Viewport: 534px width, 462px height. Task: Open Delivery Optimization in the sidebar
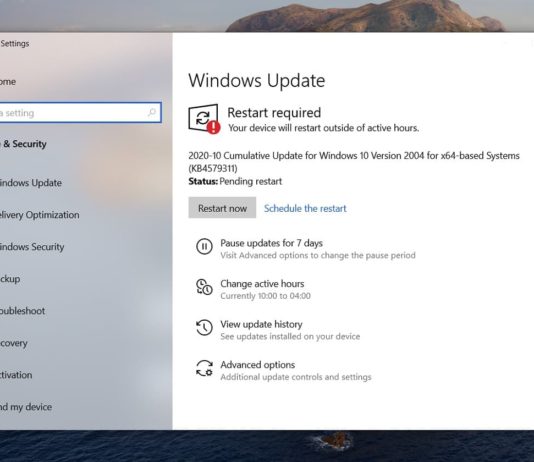(x=40, y=215)
